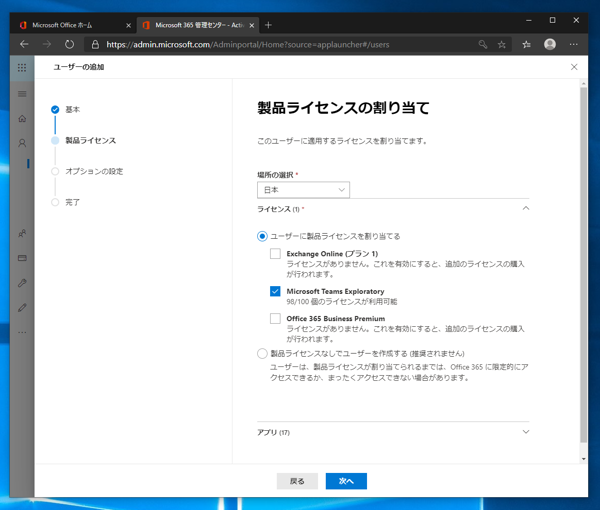The height and width of the screenshot is (510, 600).
Task: Open browser settings and more menu
Action: (x=574, y=44)
